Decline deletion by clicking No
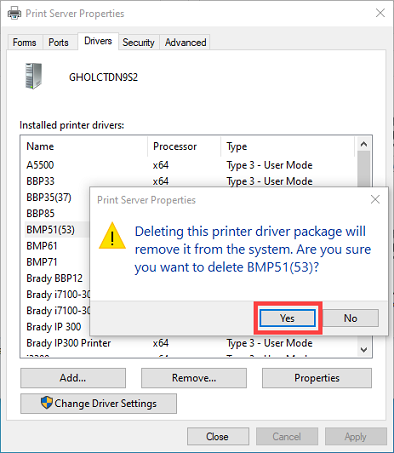 [351, 318]
